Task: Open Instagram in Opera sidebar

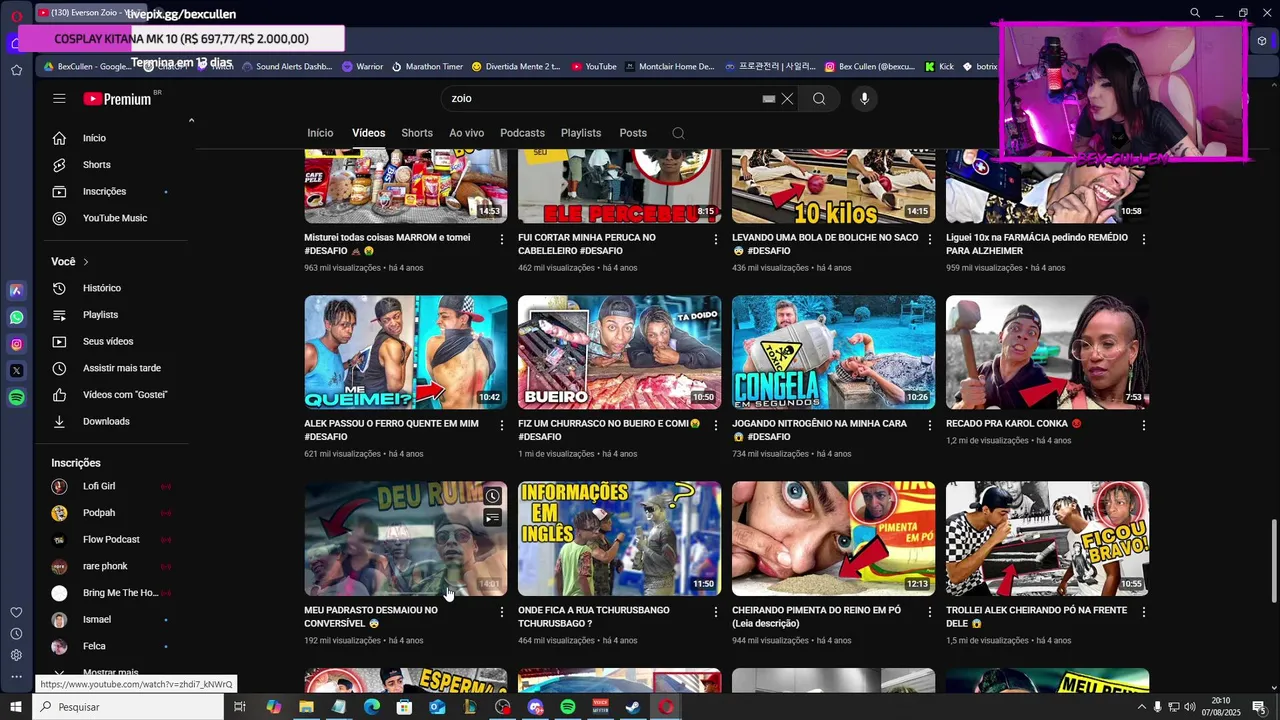Action: (16, 344)
